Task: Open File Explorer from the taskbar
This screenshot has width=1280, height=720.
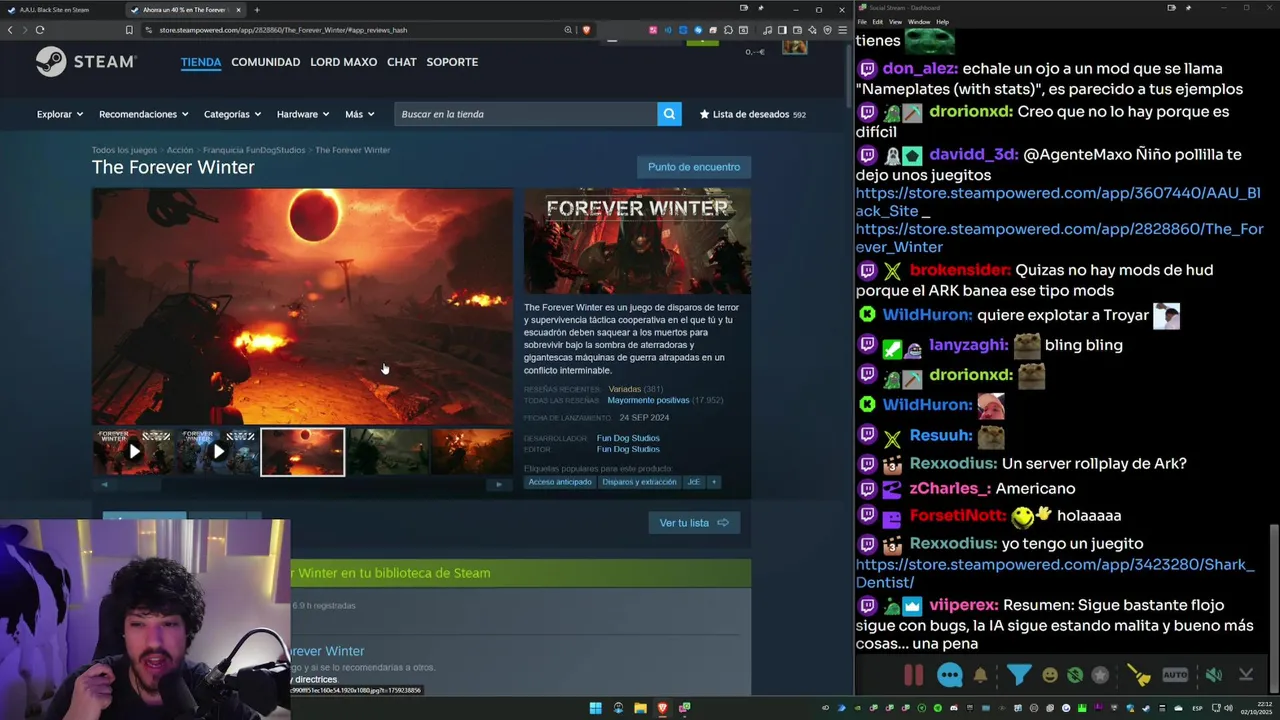Action: [x=640, y=708]
